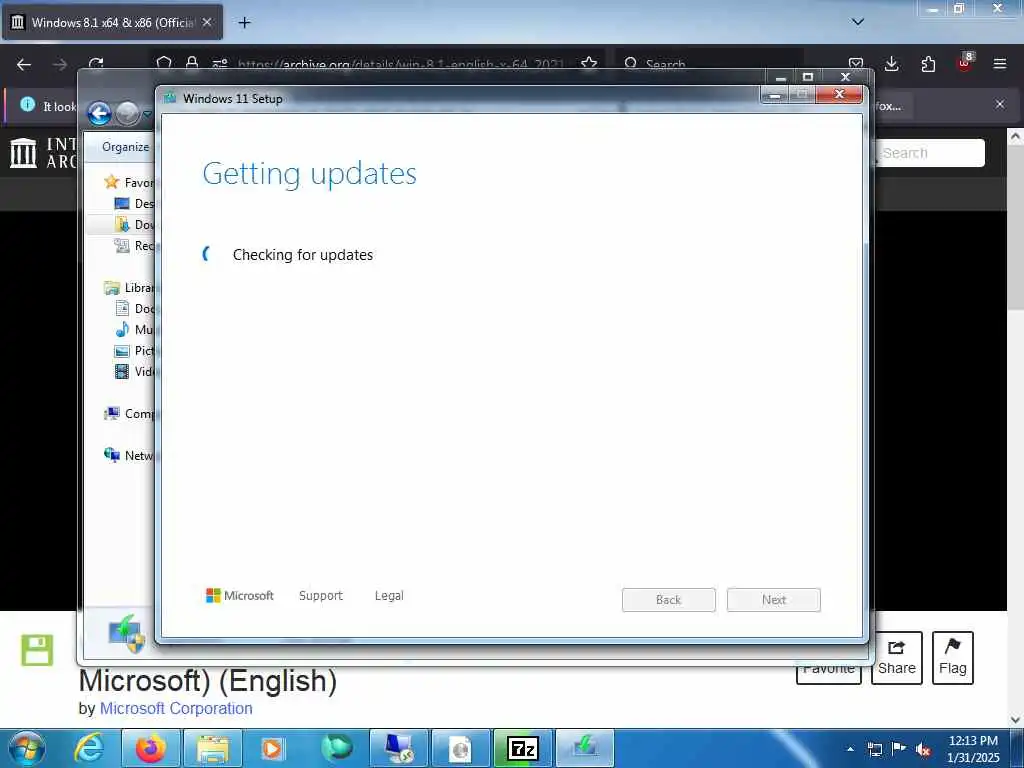
Task: Click the green floppy disk software icon
Action: point(37,650)
